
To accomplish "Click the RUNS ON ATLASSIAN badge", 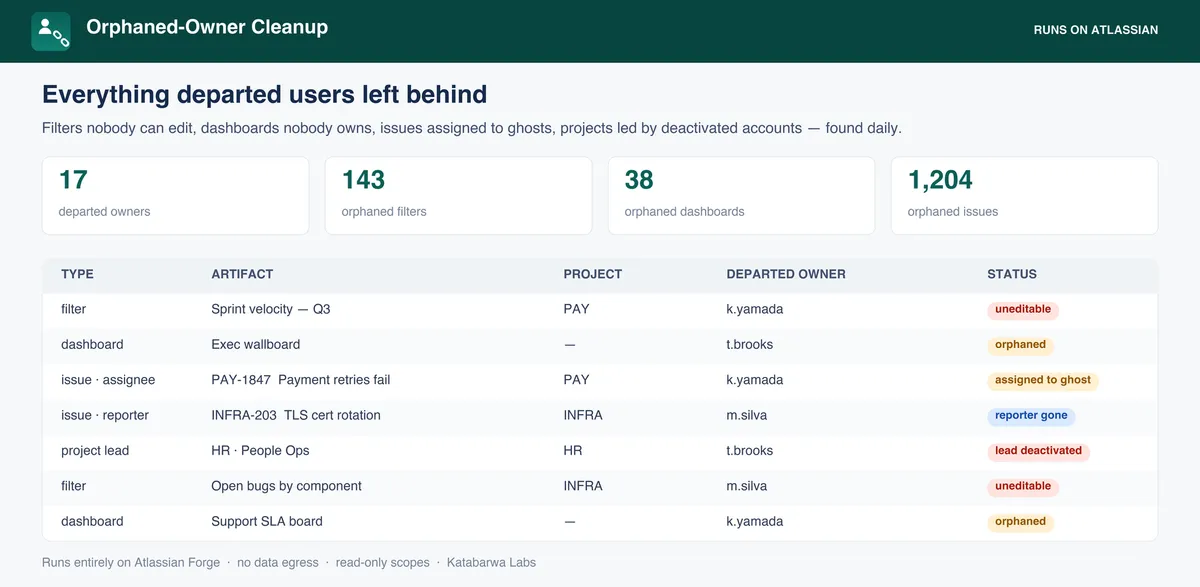I will tap(1096, 30).
